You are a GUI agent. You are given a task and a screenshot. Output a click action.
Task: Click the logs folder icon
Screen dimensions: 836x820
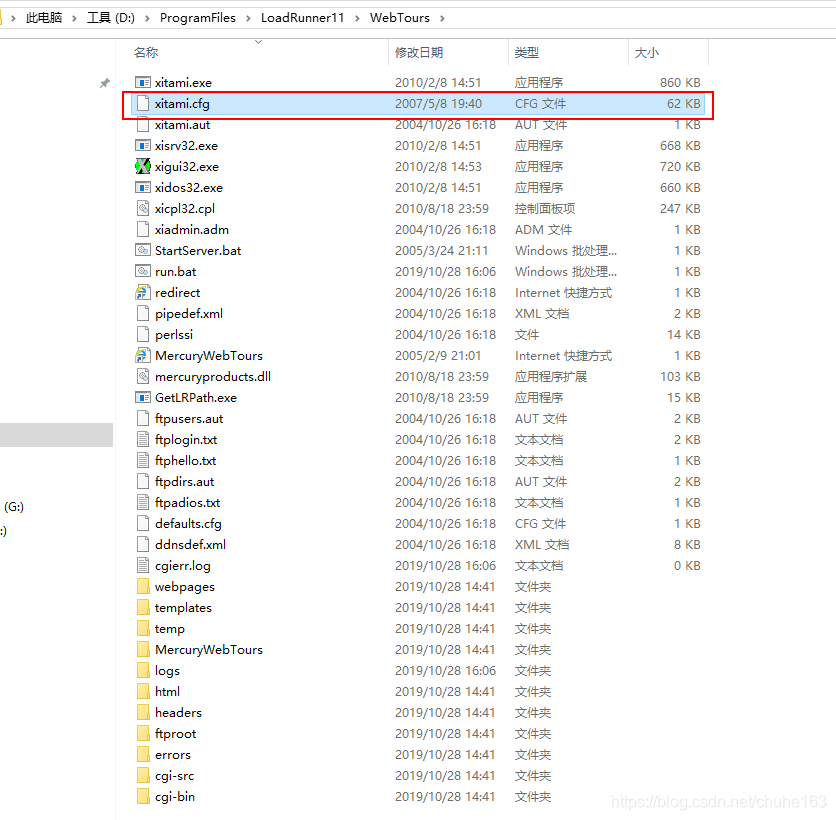click(x=142, y=671)
